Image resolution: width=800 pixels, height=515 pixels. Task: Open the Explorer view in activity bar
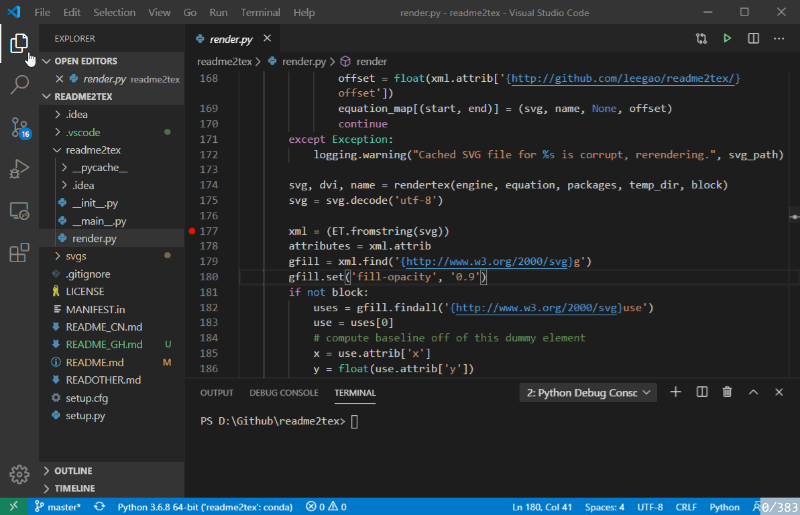[19, 43]
